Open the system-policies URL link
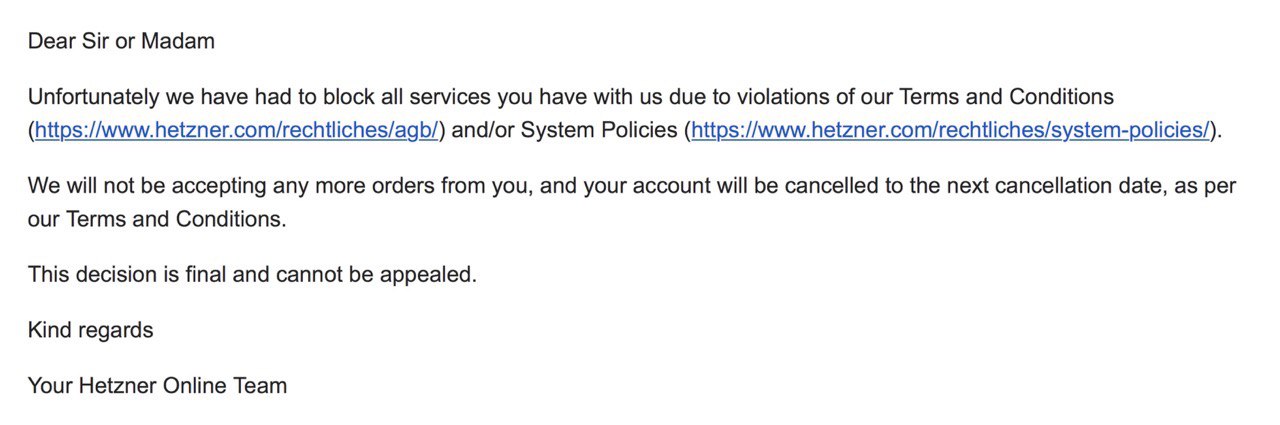The width and height of the screenshot is (1280, 425). [x=951, y=130]
